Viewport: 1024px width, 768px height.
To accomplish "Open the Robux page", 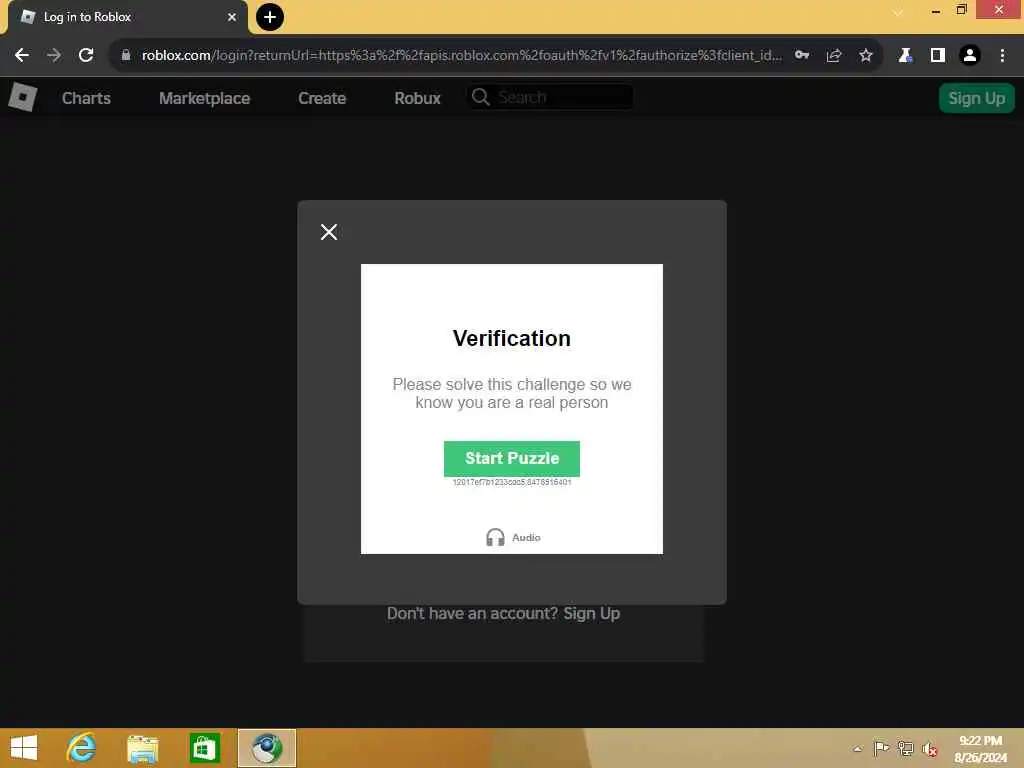I will (417, 99).
